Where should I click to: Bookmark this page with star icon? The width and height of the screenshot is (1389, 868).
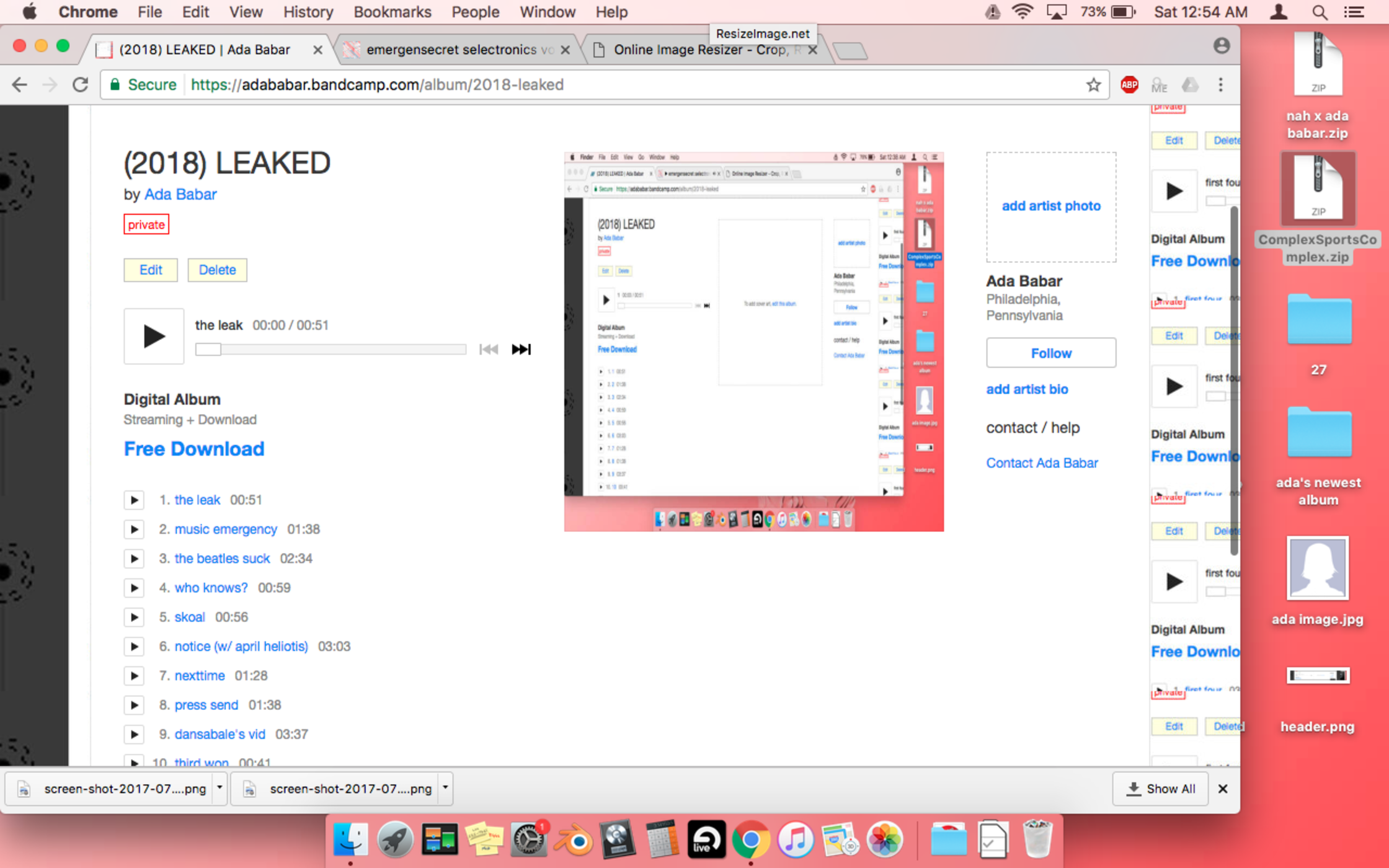1093,85
